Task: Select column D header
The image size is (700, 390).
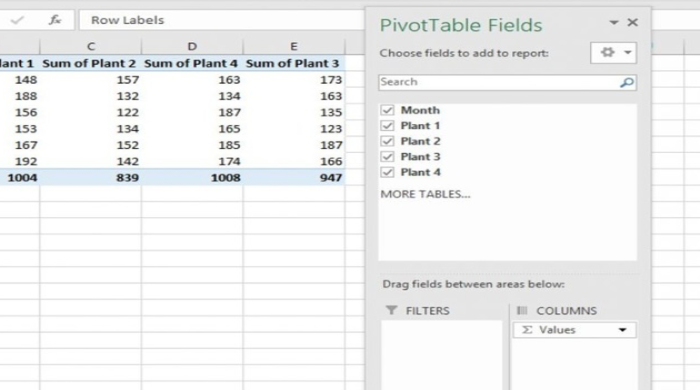Action: click(x=192, y=46)
